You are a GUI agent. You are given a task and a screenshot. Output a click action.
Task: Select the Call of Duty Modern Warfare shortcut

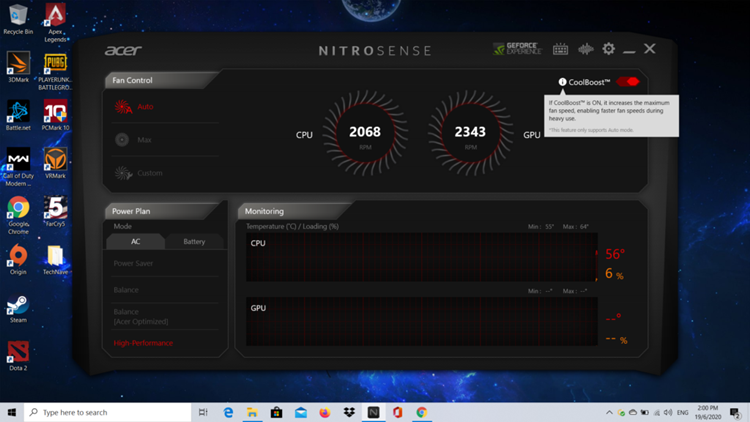pyautogui.click(x=18, y=167)
